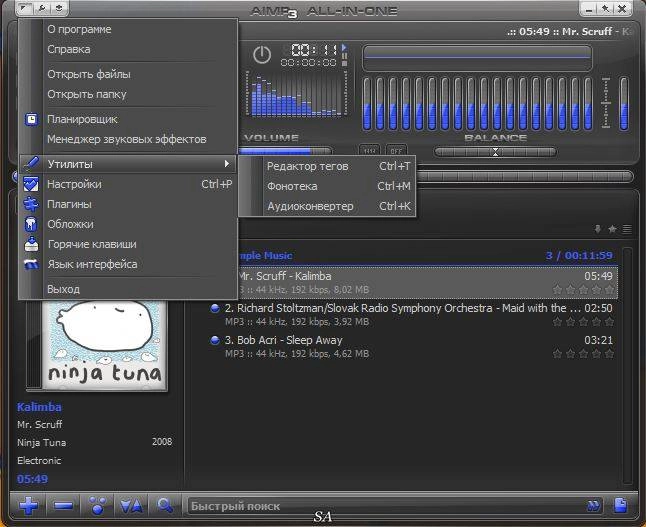This screenshot has width=646, height=527.
Task: Select Mr. Scruff - Kalimba track
Action: [427, 283]
